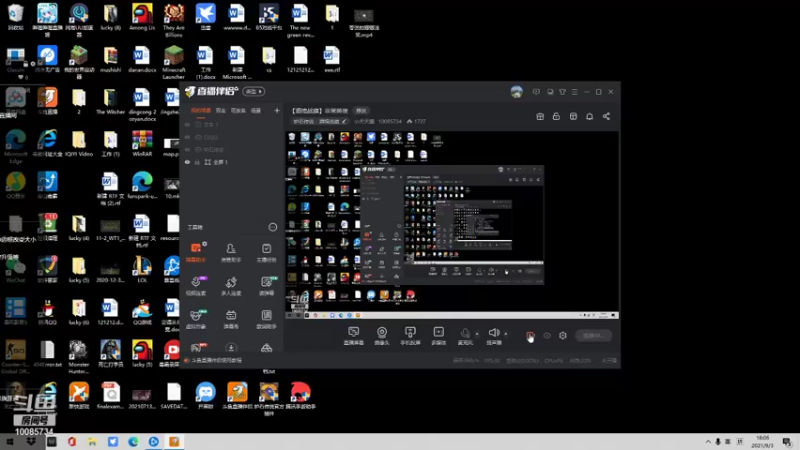Toggle the microphone on or off
The image size is (800, 450).
pos(465,336)
